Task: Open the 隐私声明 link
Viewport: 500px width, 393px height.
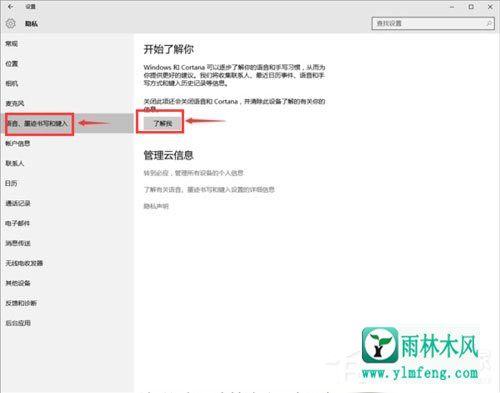Action: click(156, 206)
